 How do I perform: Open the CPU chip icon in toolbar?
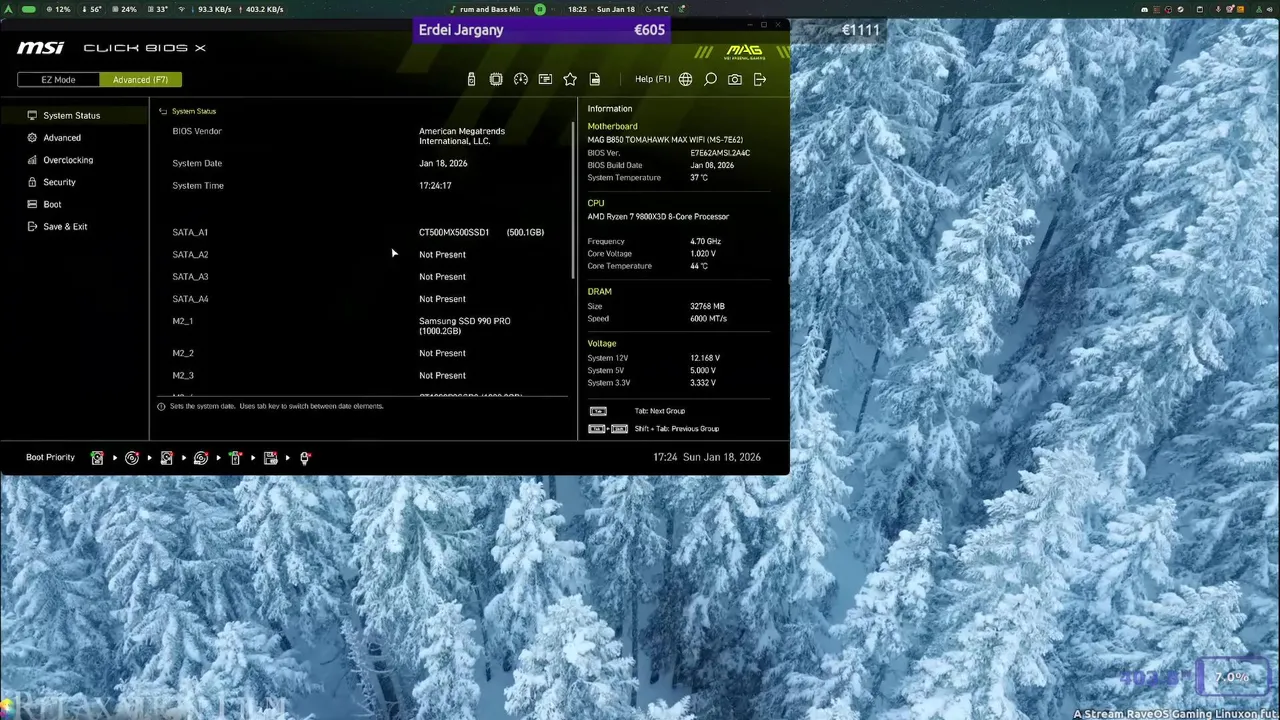(496, 79)
